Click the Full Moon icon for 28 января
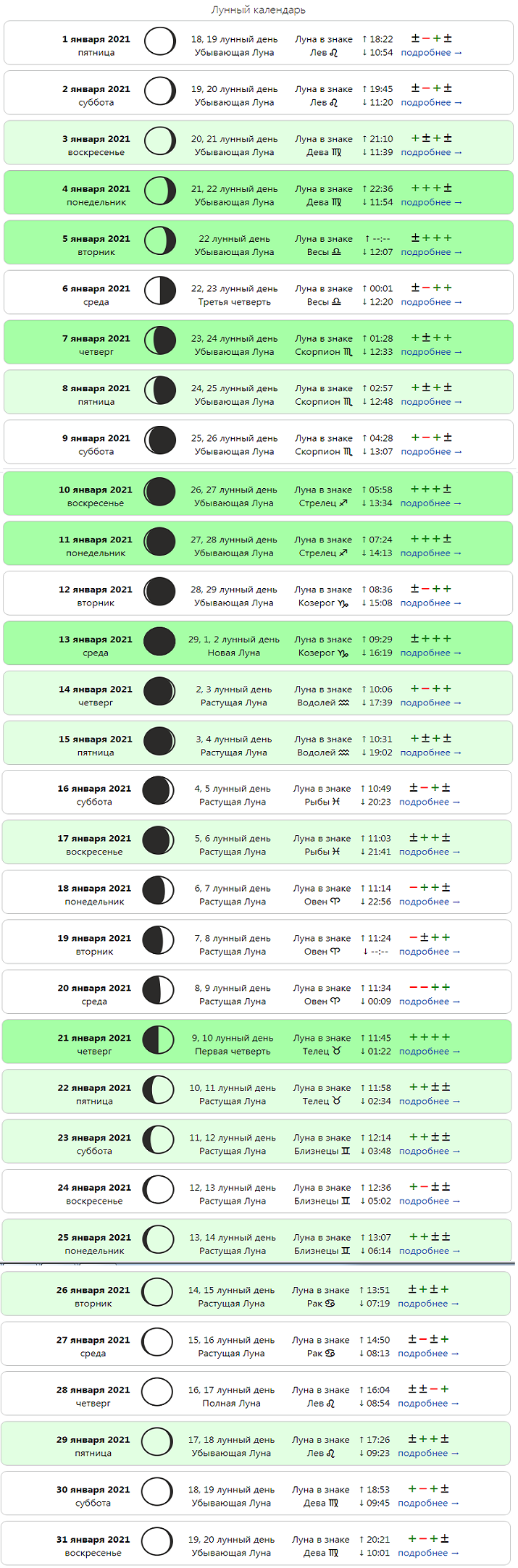 tap(157, 1393)
